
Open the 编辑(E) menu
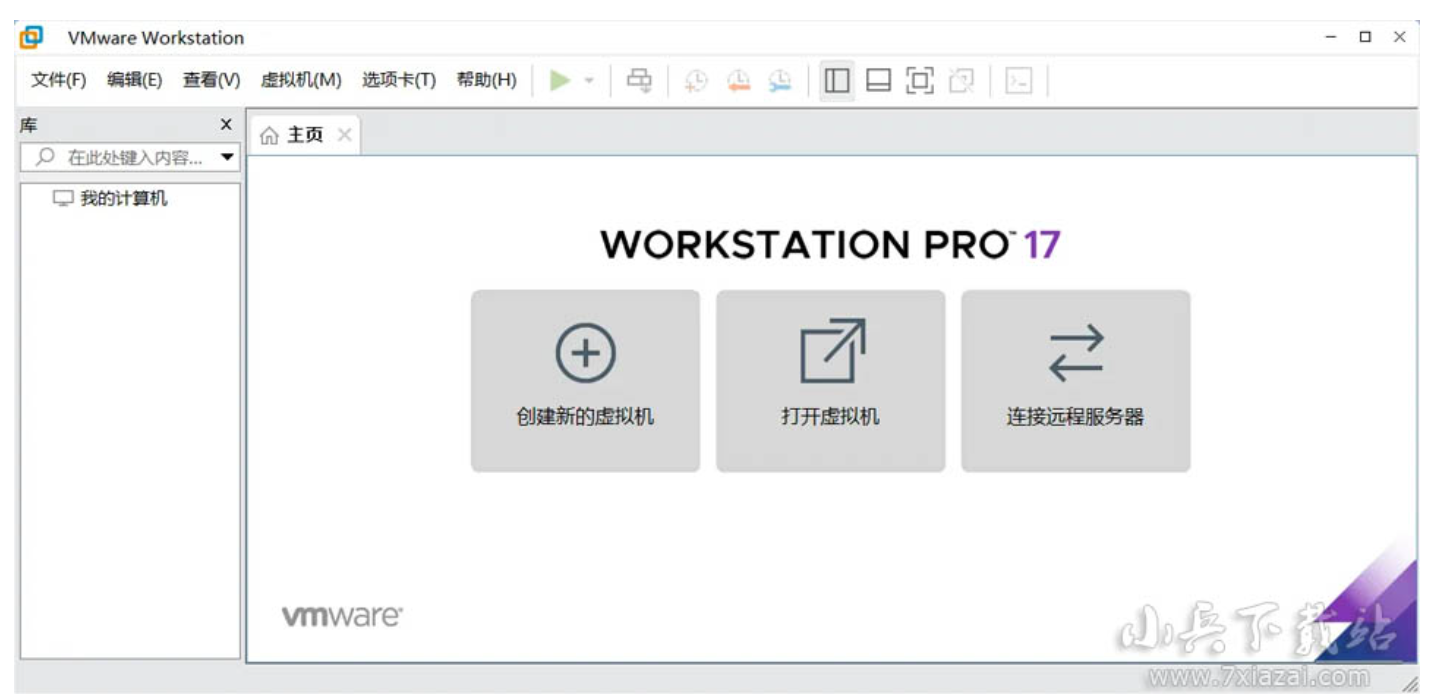(135, 80)
